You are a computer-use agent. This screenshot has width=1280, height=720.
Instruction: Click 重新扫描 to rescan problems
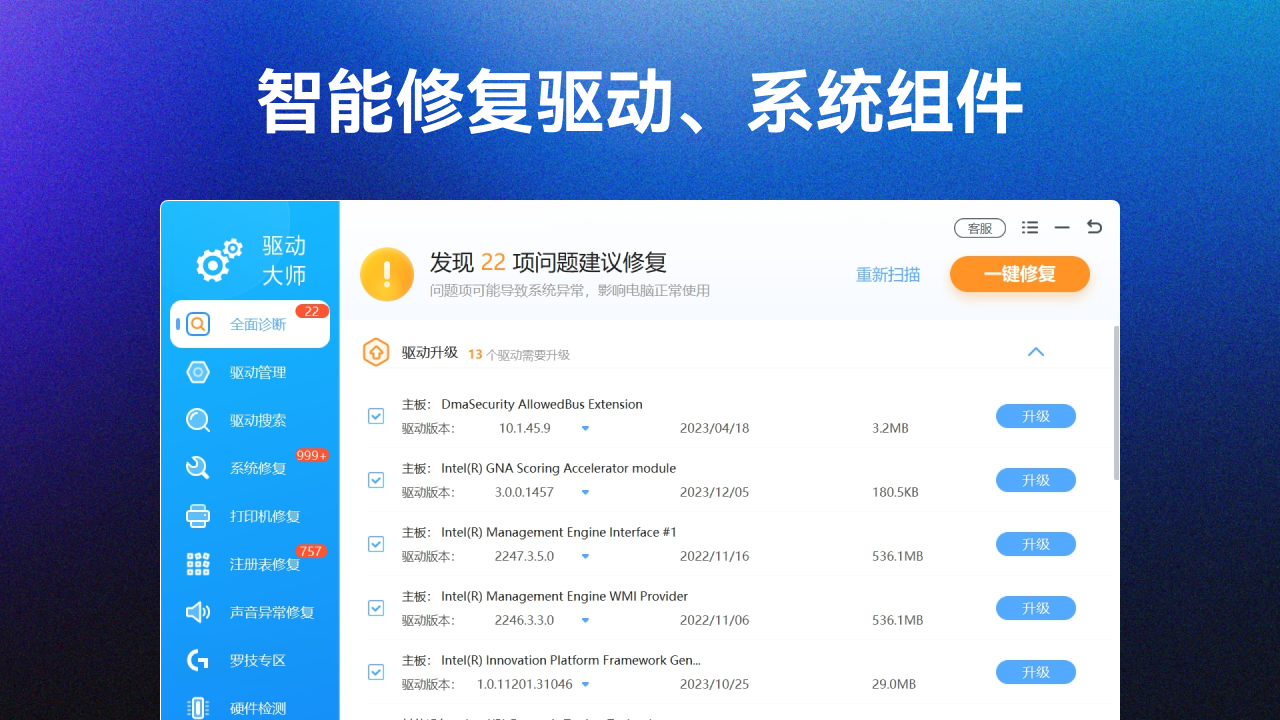[889, 274]
